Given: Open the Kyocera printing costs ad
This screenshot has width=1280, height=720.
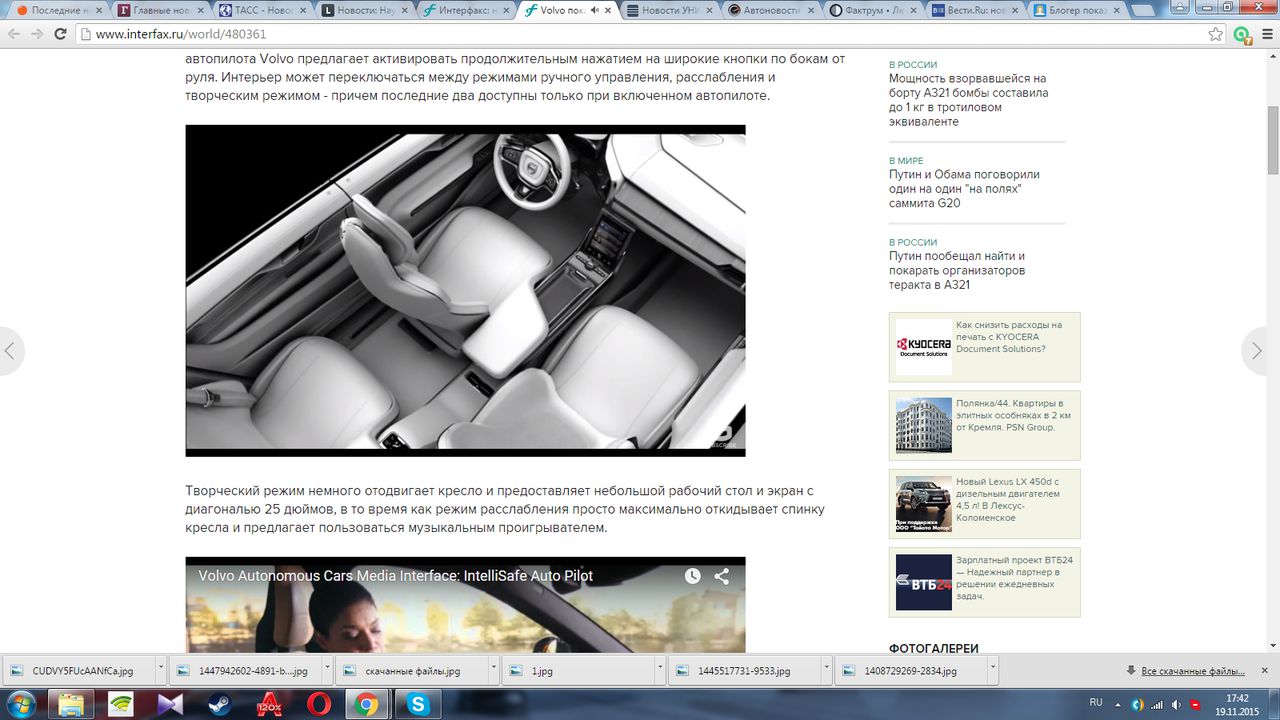Looking at the screenshot, I should click(x=985, y=347).
